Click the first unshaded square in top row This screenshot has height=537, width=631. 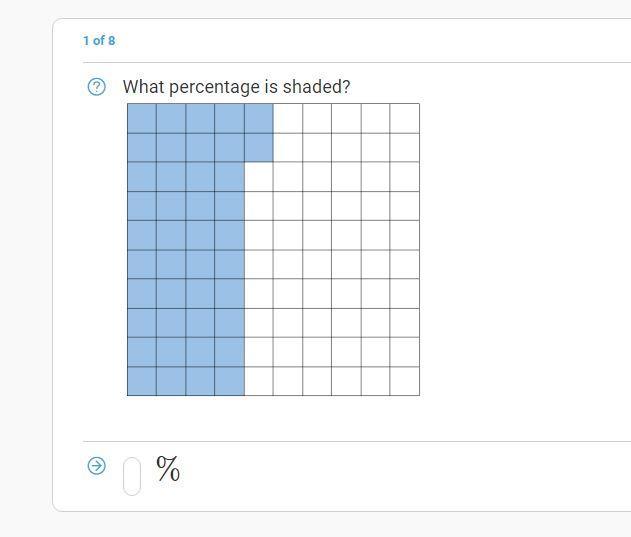(288, 118)
